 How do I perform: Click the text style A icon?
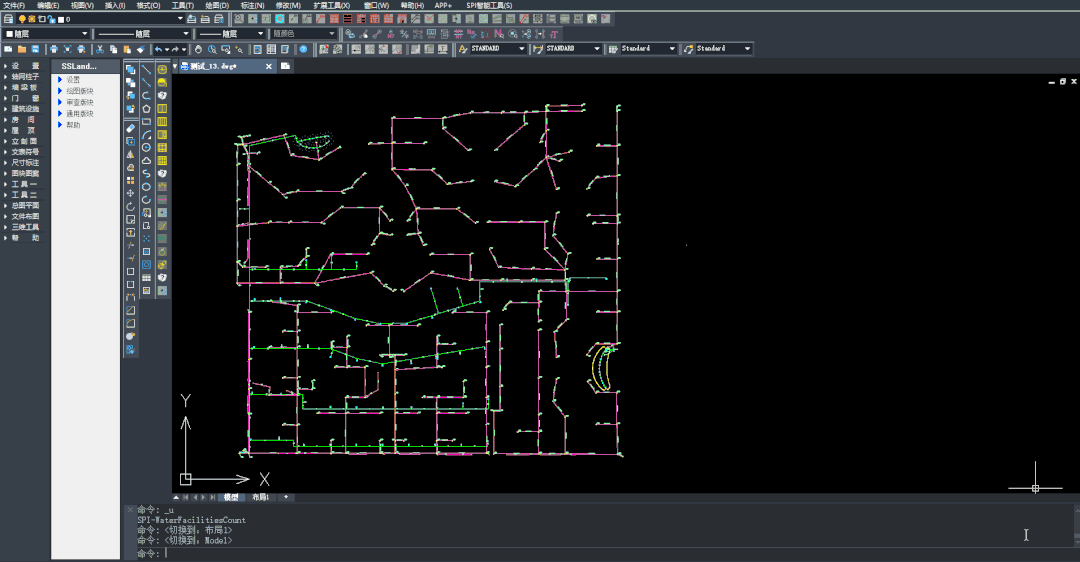(463, 49)
